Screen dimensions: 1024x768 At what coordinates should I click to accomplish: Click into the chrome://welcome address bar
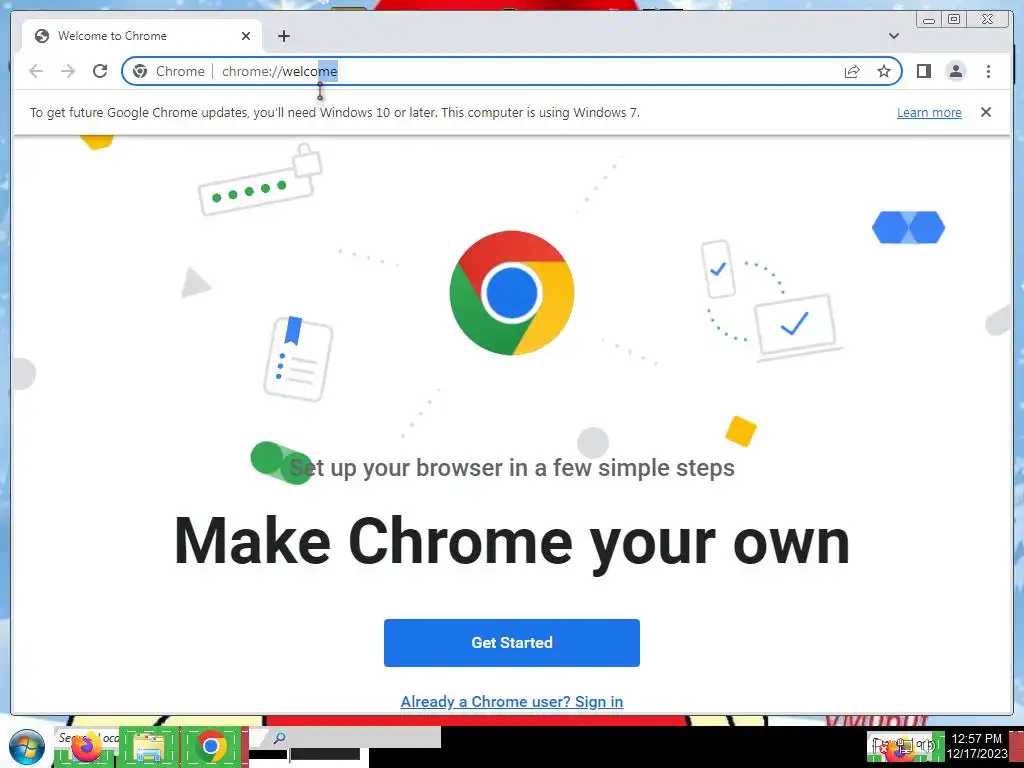511,71
